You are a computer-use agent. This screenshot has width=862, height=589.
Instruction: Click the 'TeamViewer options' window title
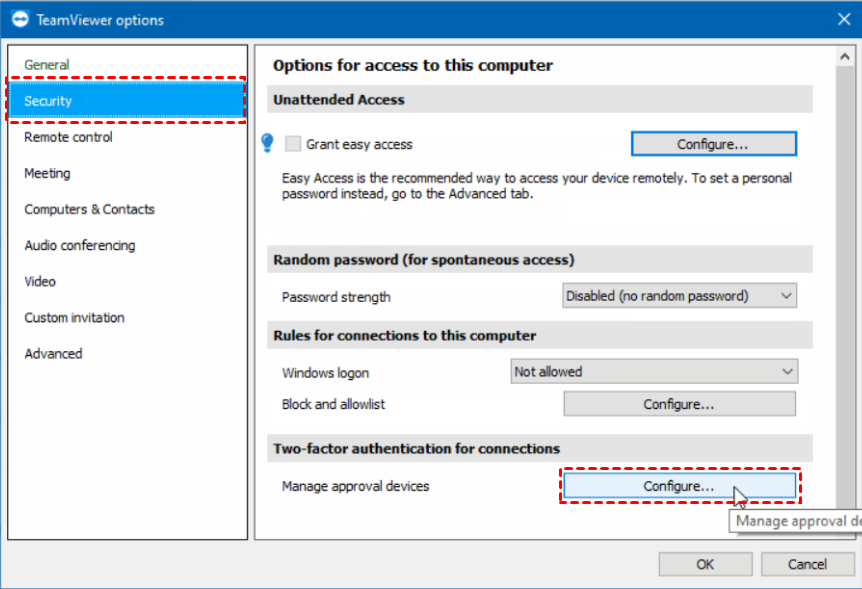[x=100, y=20]
